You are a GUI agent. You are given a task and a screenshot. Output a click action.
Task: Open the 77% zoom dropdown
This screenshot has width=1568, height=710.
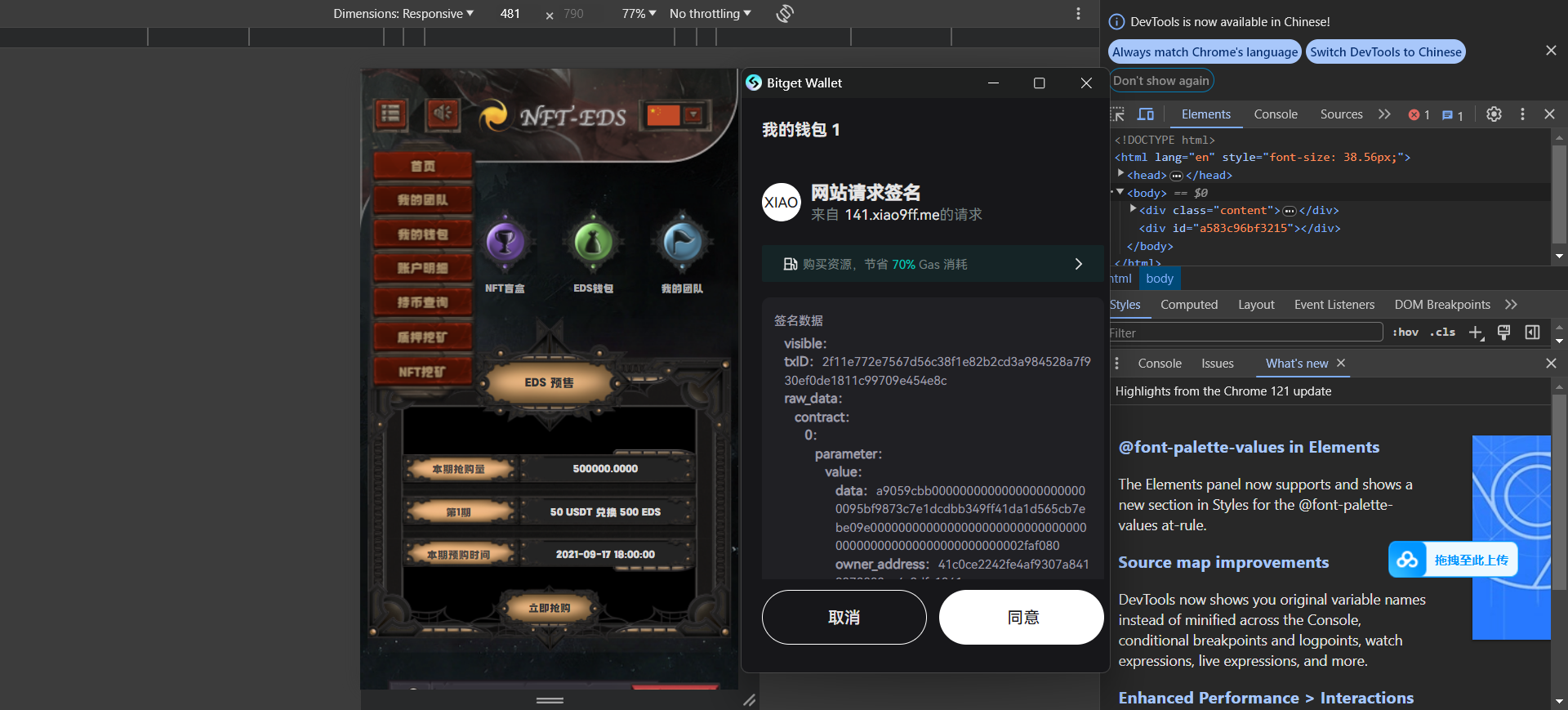(x=639, y=14)
